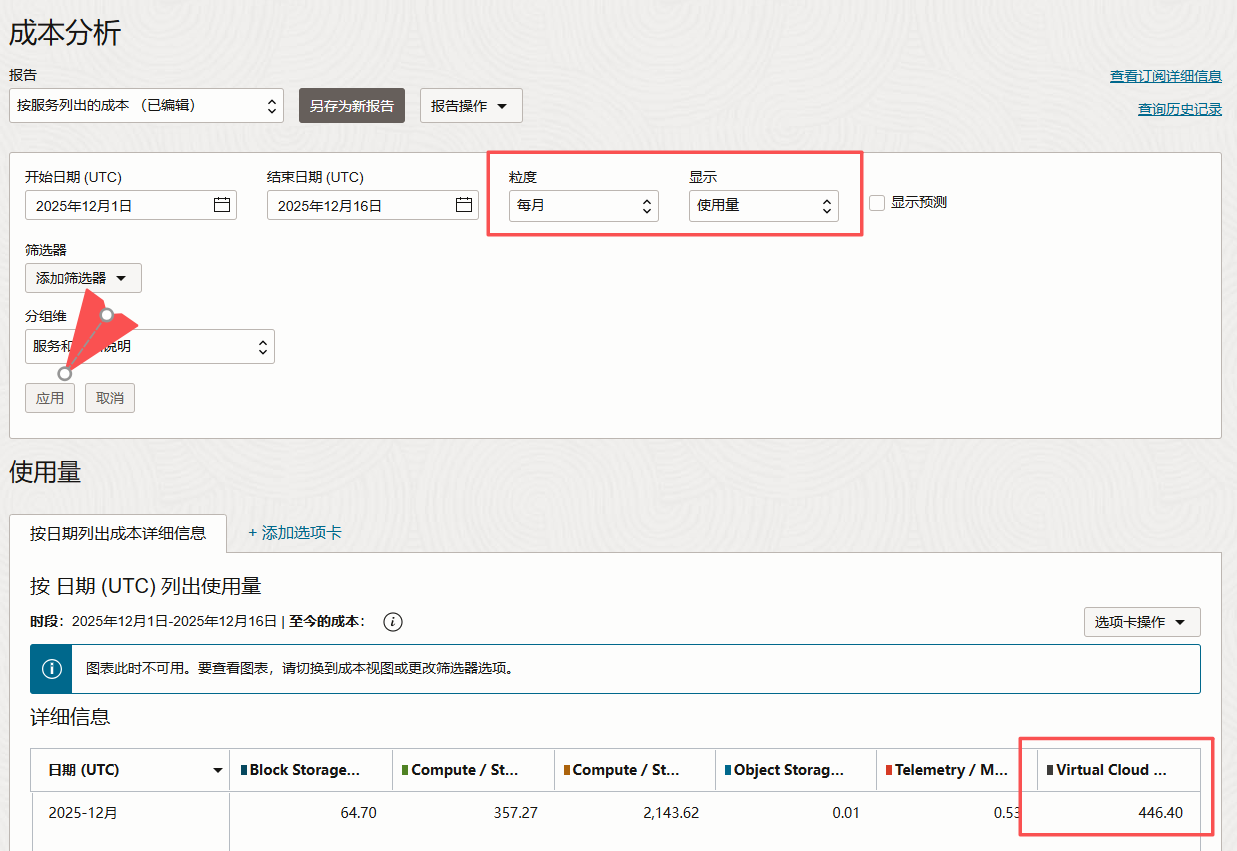Click the info icon beside 至今的成本

point(393,622)
